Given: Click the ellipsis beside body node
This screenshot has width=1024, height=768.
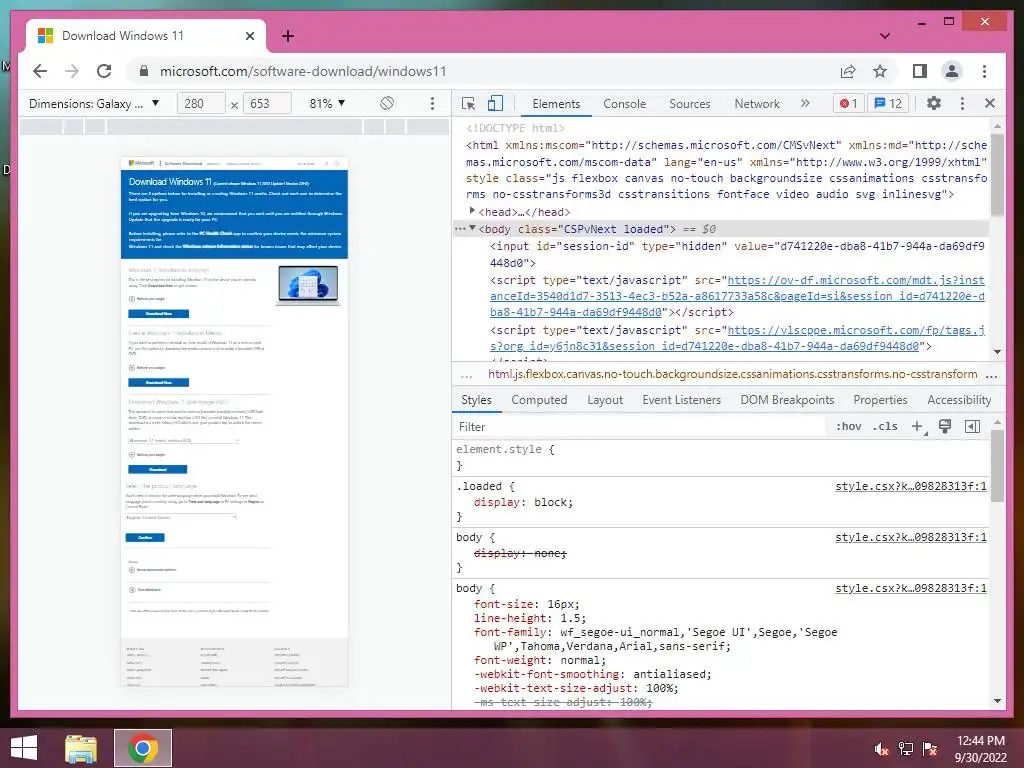Looking at the screenshot, I should tap(460, 229).
